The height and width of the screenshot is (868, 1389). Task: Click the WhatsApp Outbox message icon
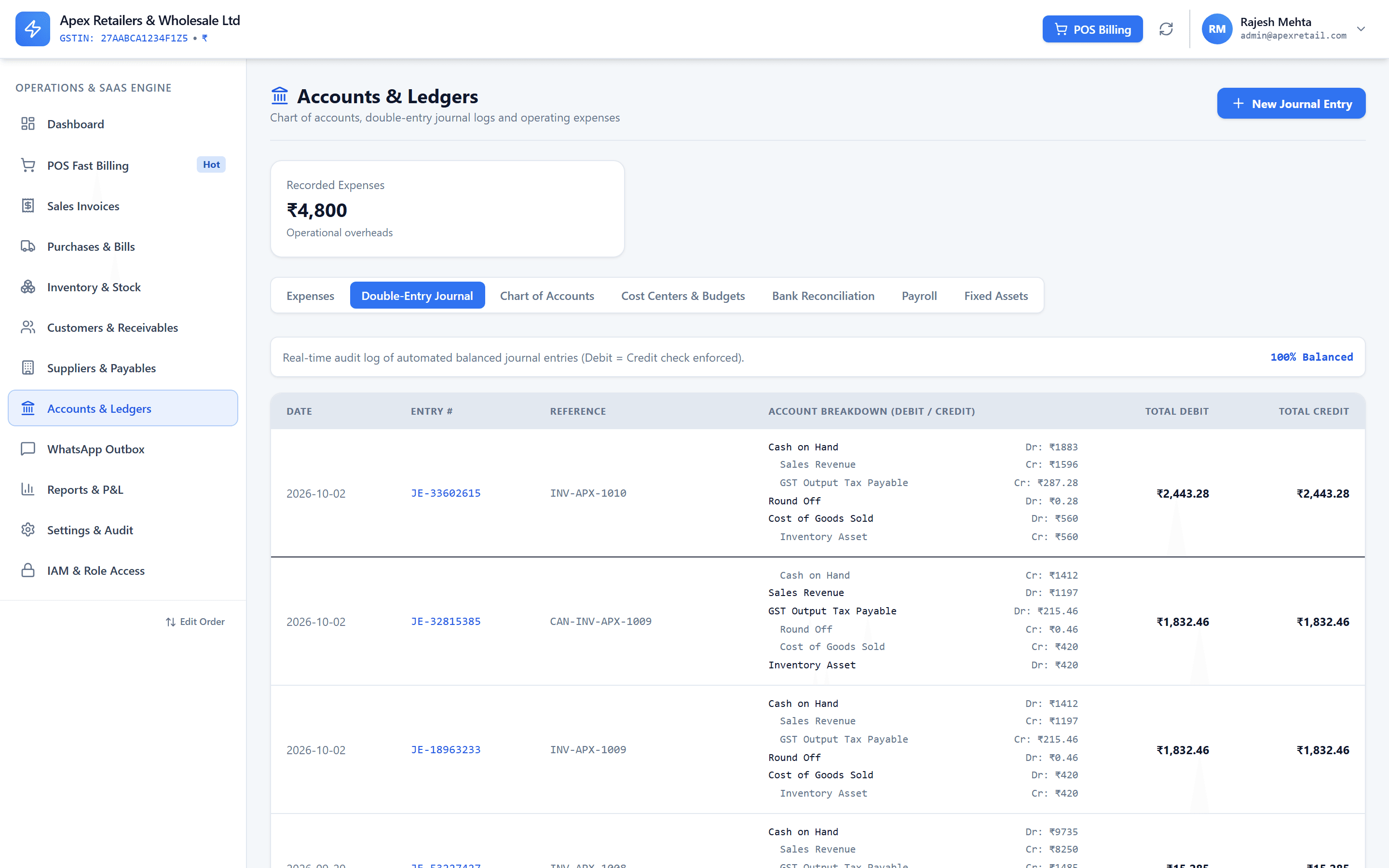tap(28, 449)
